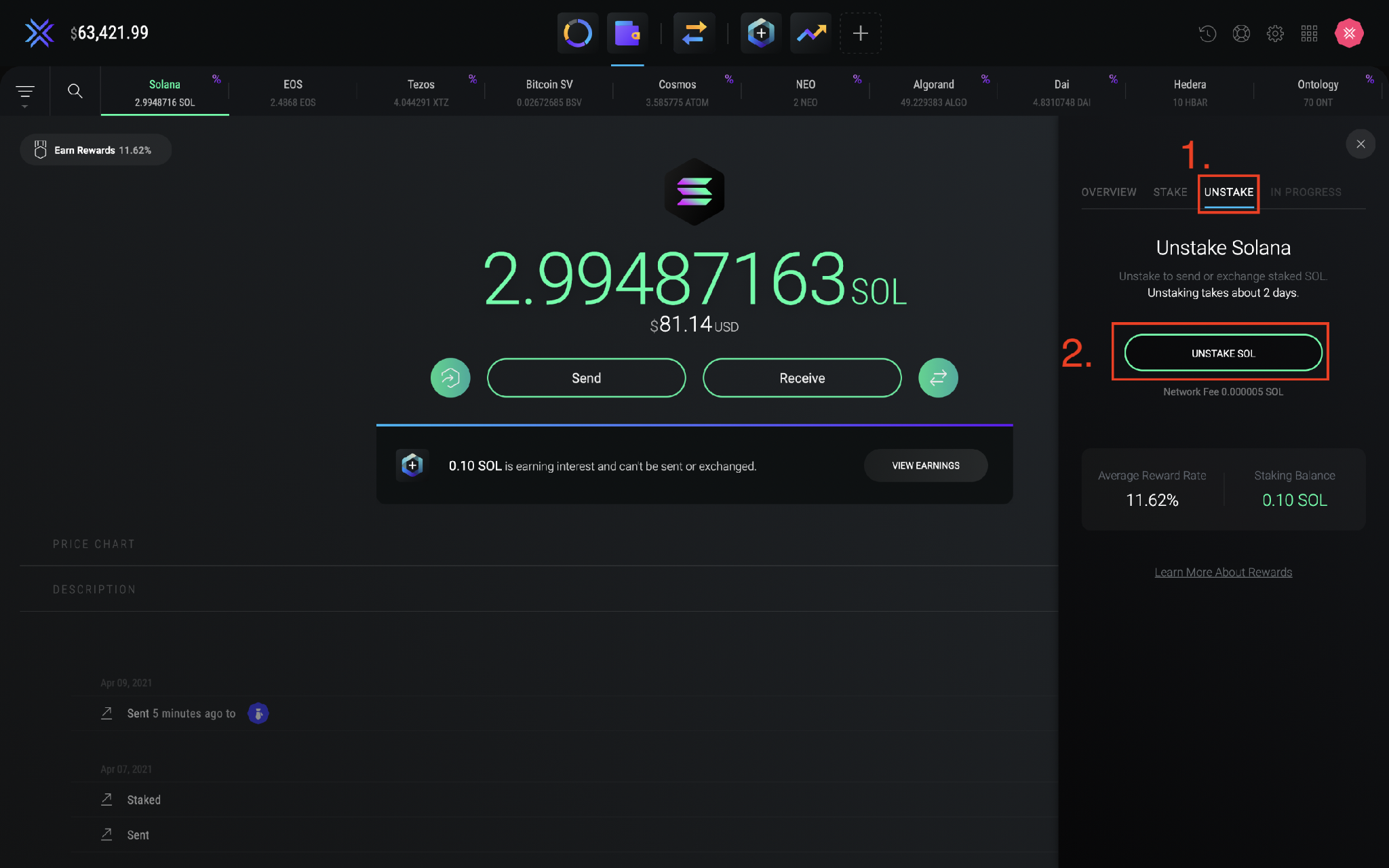Close the staking side panel
Viewport: 1389px width, 868px height.
[1361, 144]
